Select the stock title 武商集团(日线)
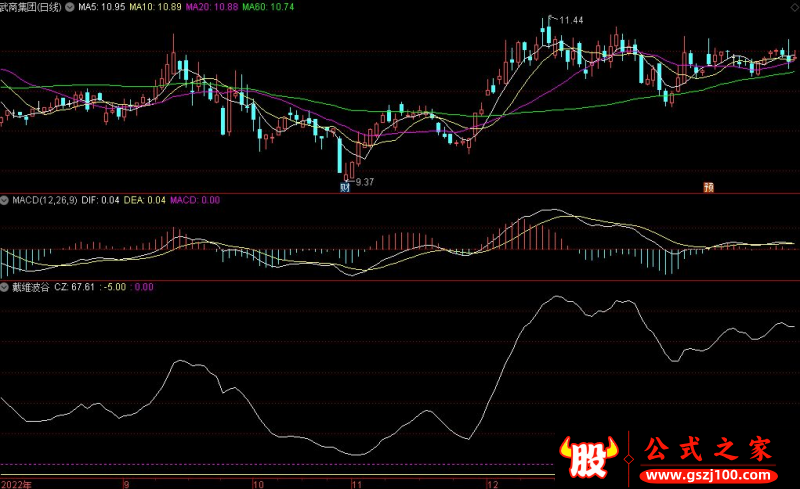Screen dimensions: 800x489 [x=31, y=7]
